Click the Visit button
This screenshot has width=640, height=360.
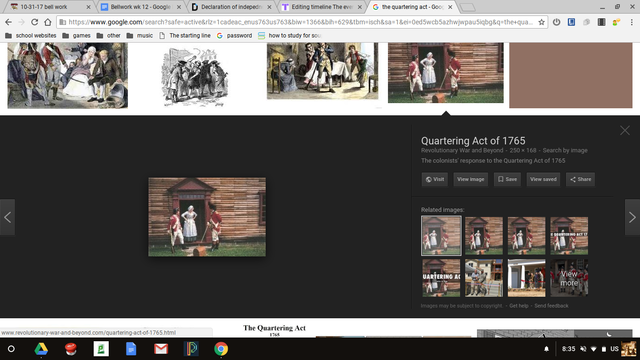pyautogui.click(x=435, y=179)
